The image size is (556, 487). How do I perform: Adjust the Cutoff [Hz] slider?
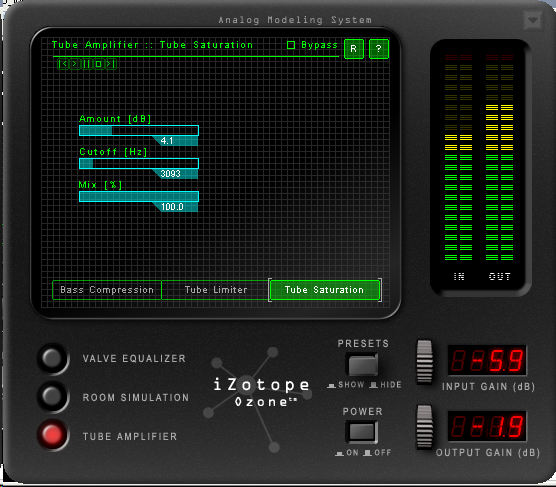point(139,164)
